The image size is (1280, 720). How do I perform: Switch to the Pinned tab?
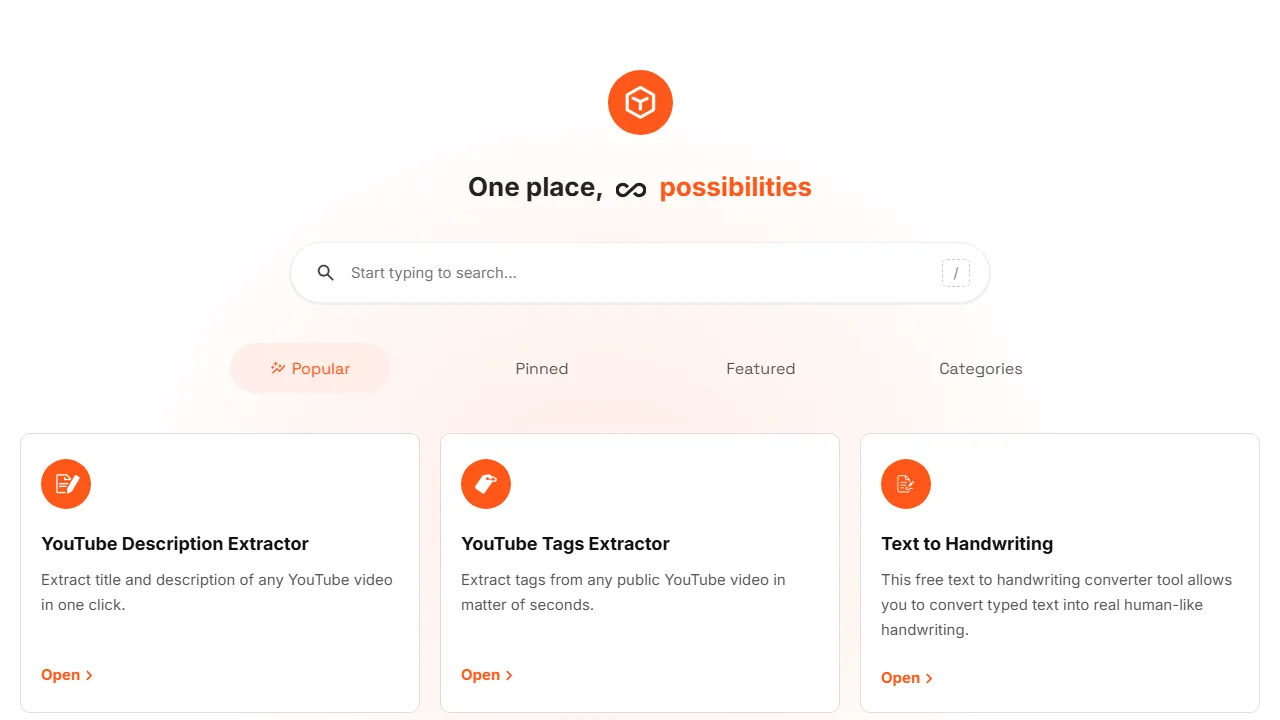pyautogui.click(x=541, y=368)
